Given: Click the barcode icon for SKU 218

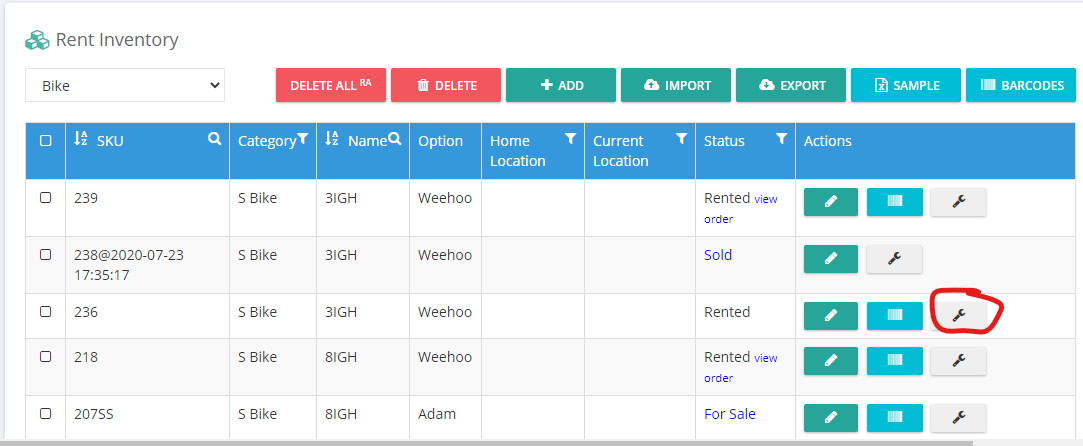Looking at the screenshot, I should (x=894, y=360).
